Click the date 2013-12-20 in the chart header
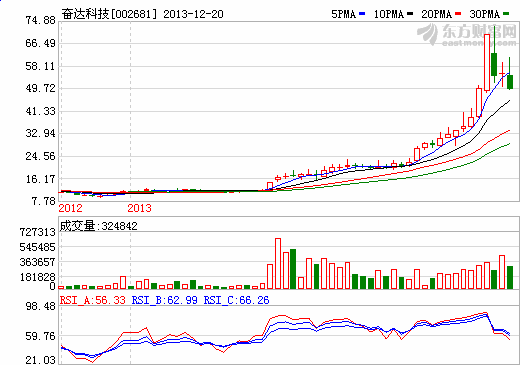This screenshot has height=365, width=520. (x=193, y=14)
